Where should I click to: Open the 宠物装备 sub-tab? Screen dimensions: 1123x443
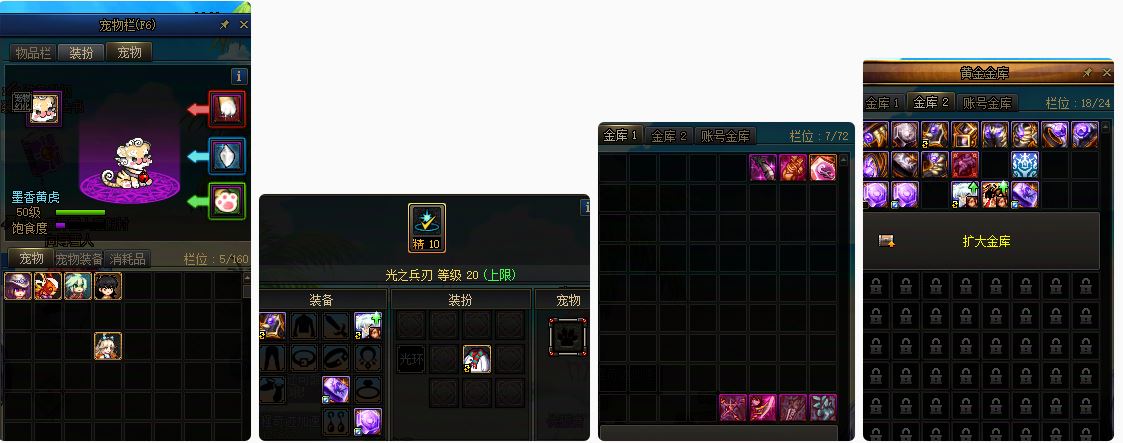click(79, 259)
